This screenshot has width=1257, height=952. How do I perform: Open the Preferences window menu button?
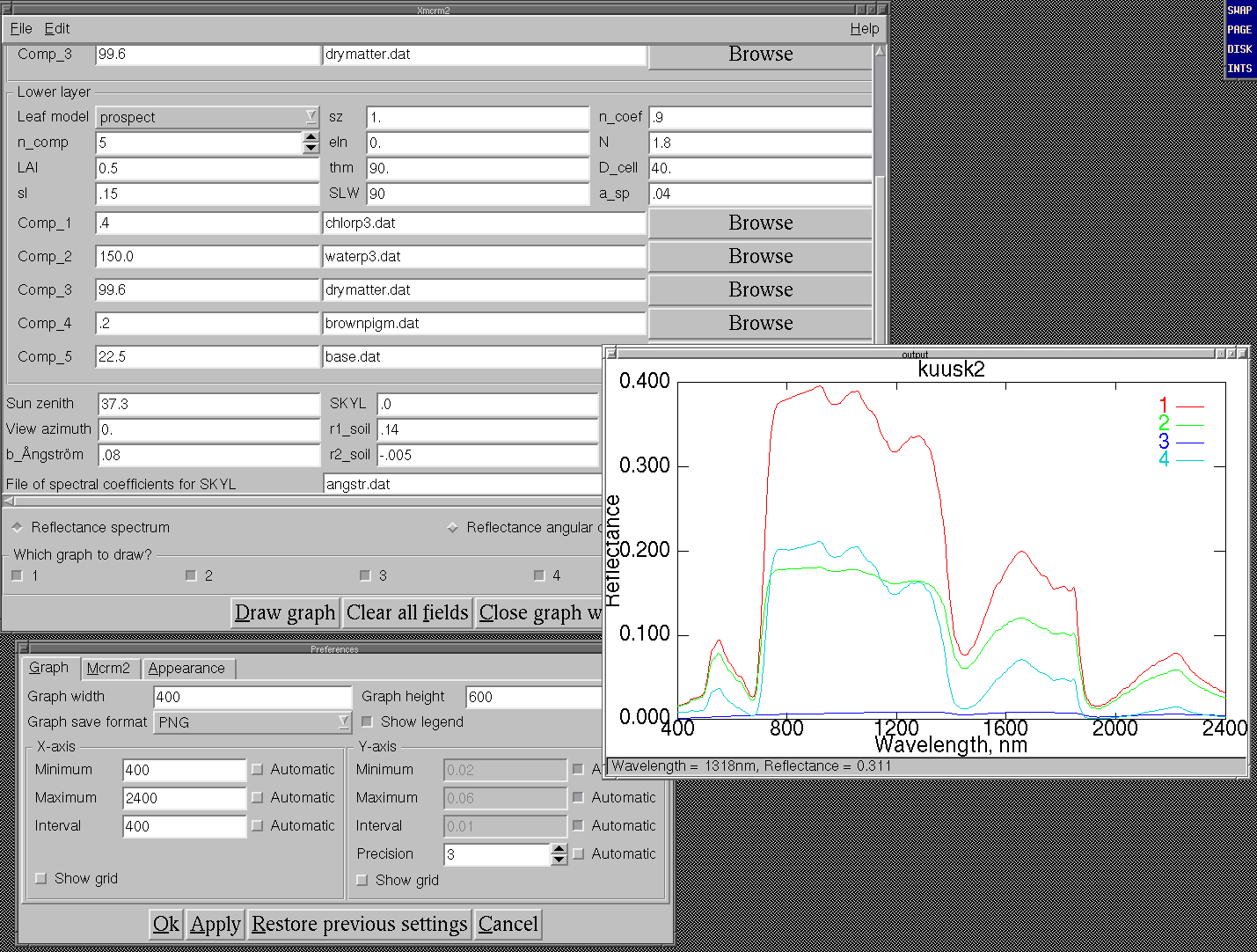tap(25, 648)
